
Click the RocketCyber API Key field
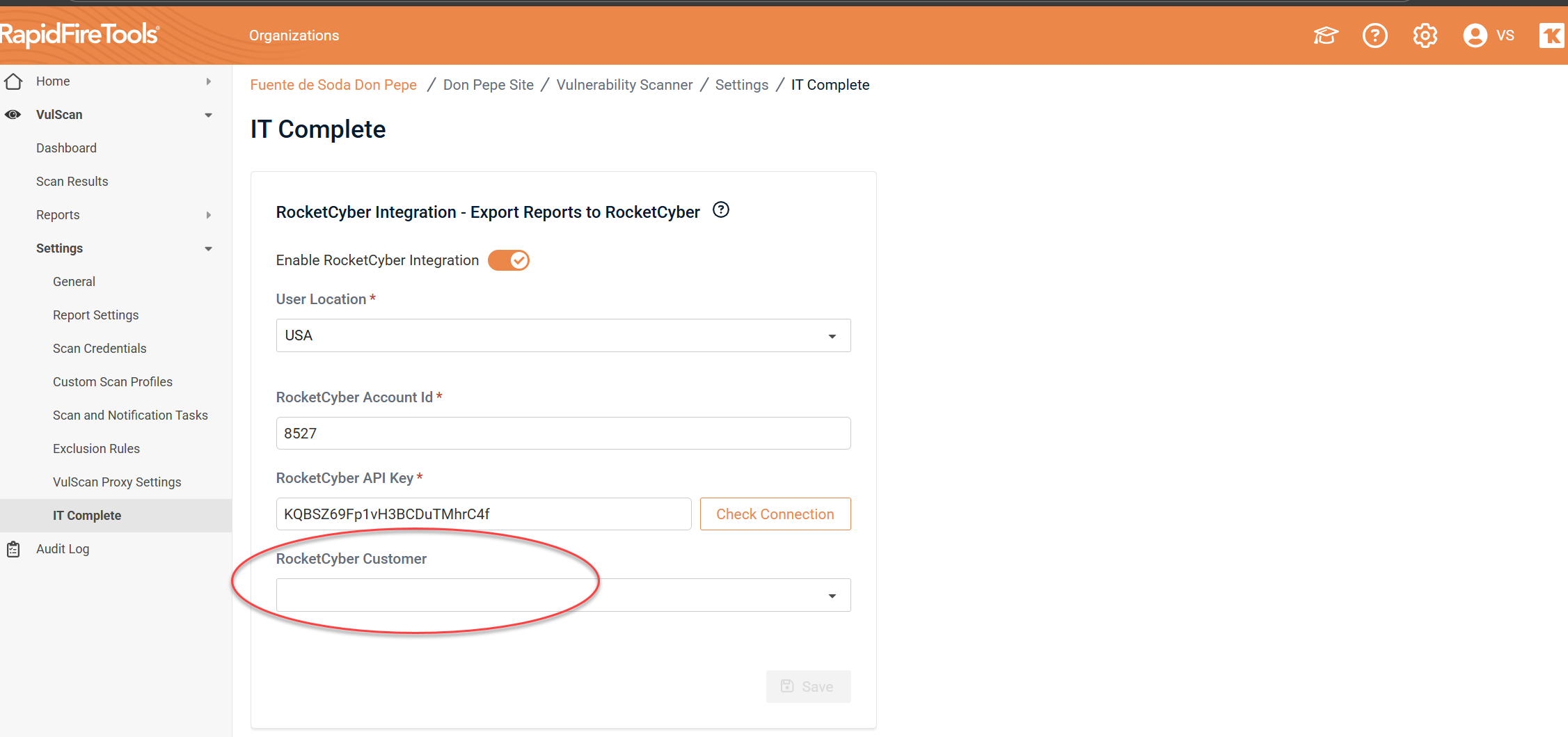[x=483, y=514]
